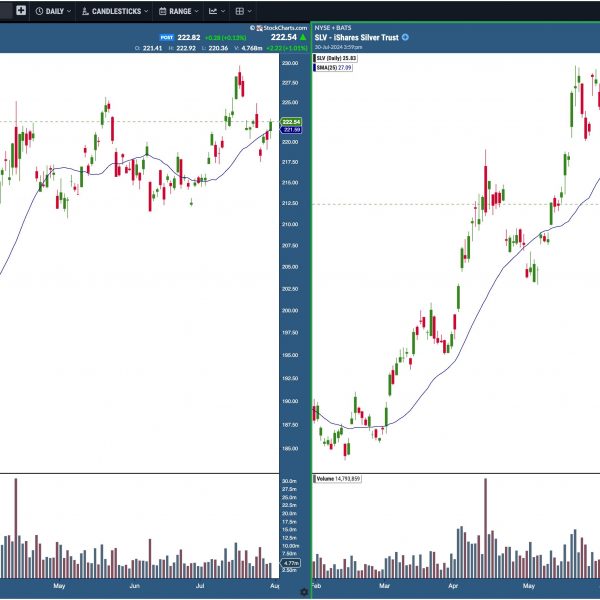Click the NYSE + BATS exchange label
600x600 pixels.
click(333, 28)
